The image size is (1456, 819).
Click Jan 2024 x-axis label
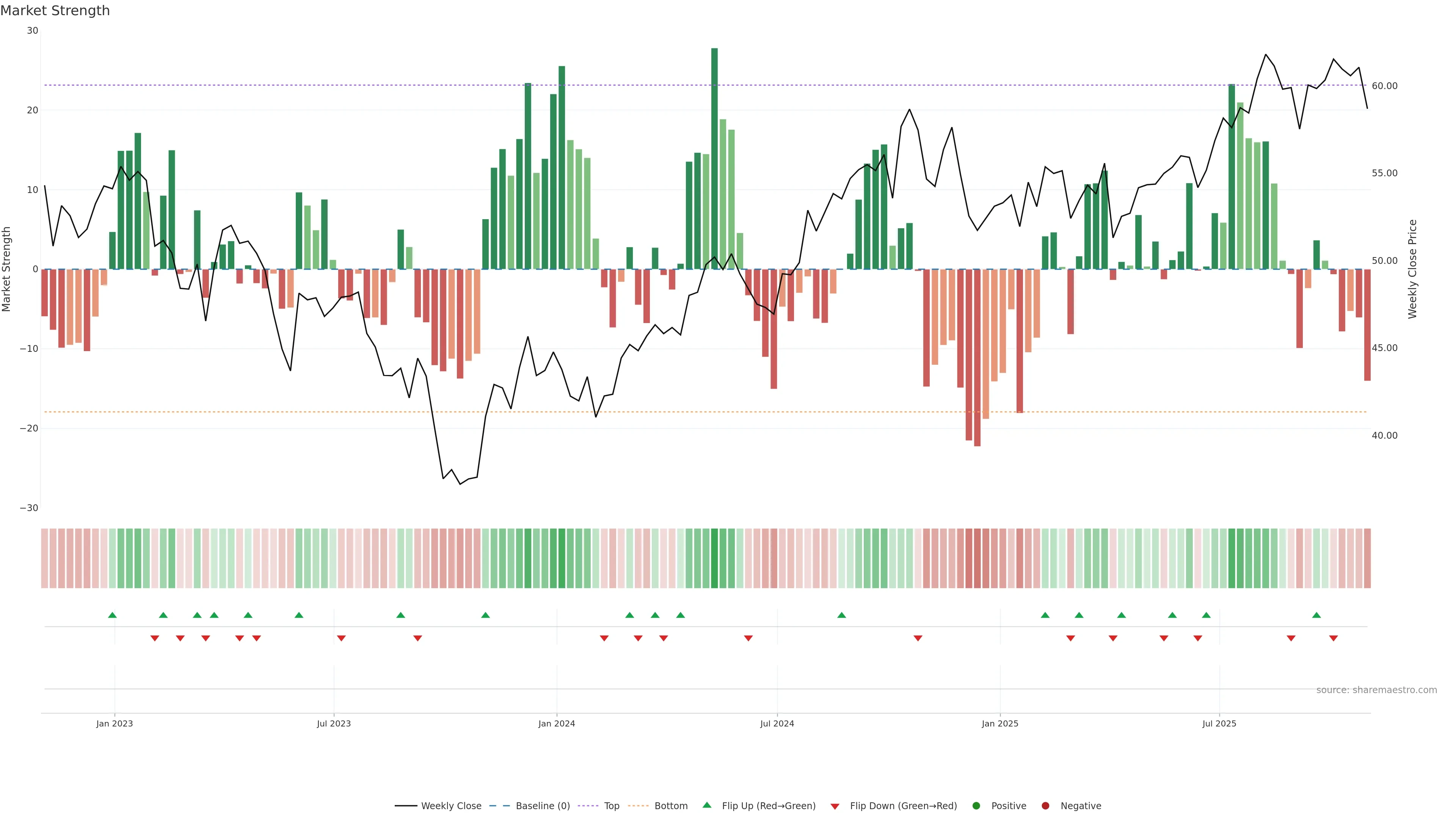coord(556,723)
